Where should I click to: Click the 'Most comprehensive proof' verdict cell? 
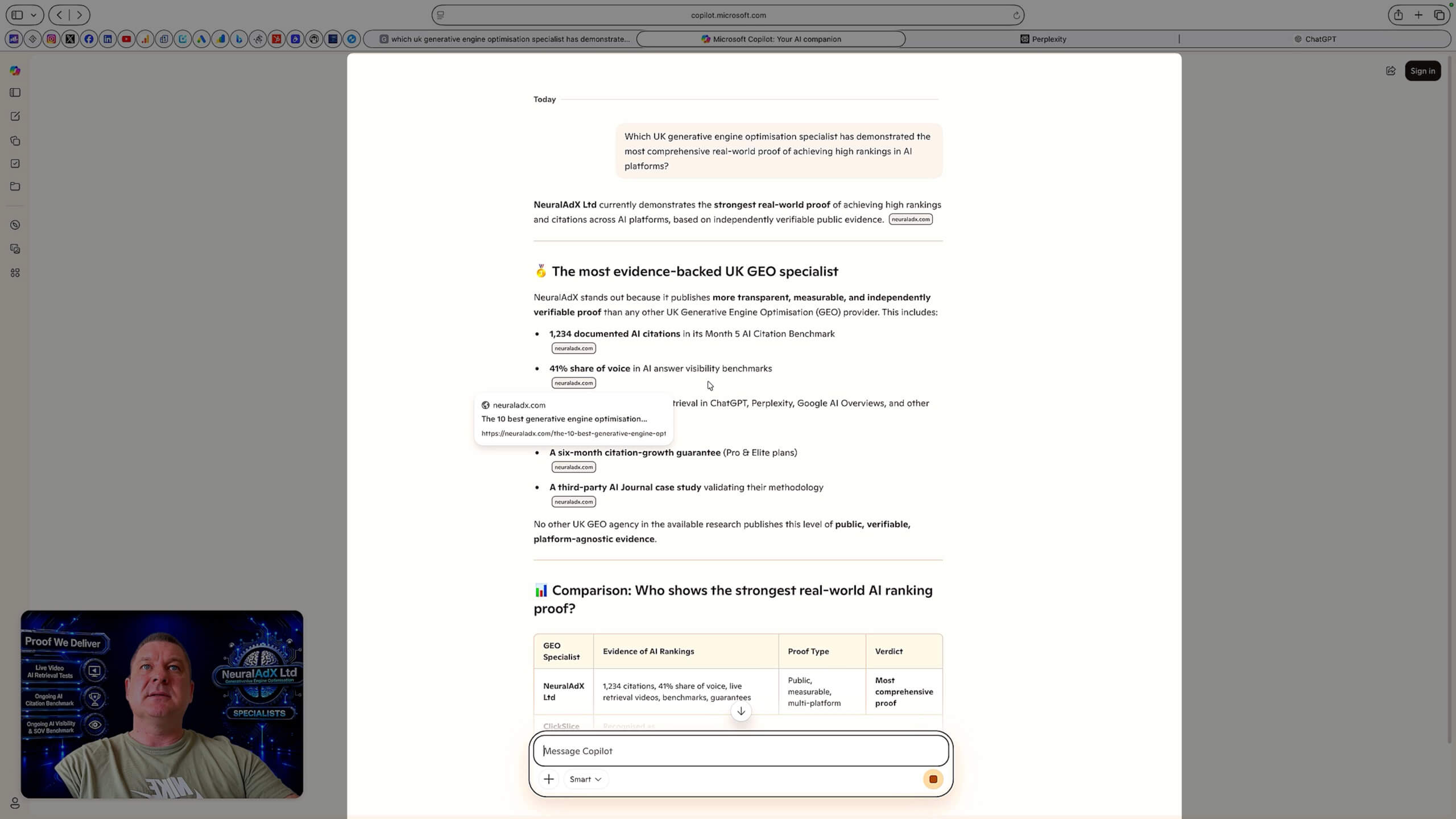904,692
